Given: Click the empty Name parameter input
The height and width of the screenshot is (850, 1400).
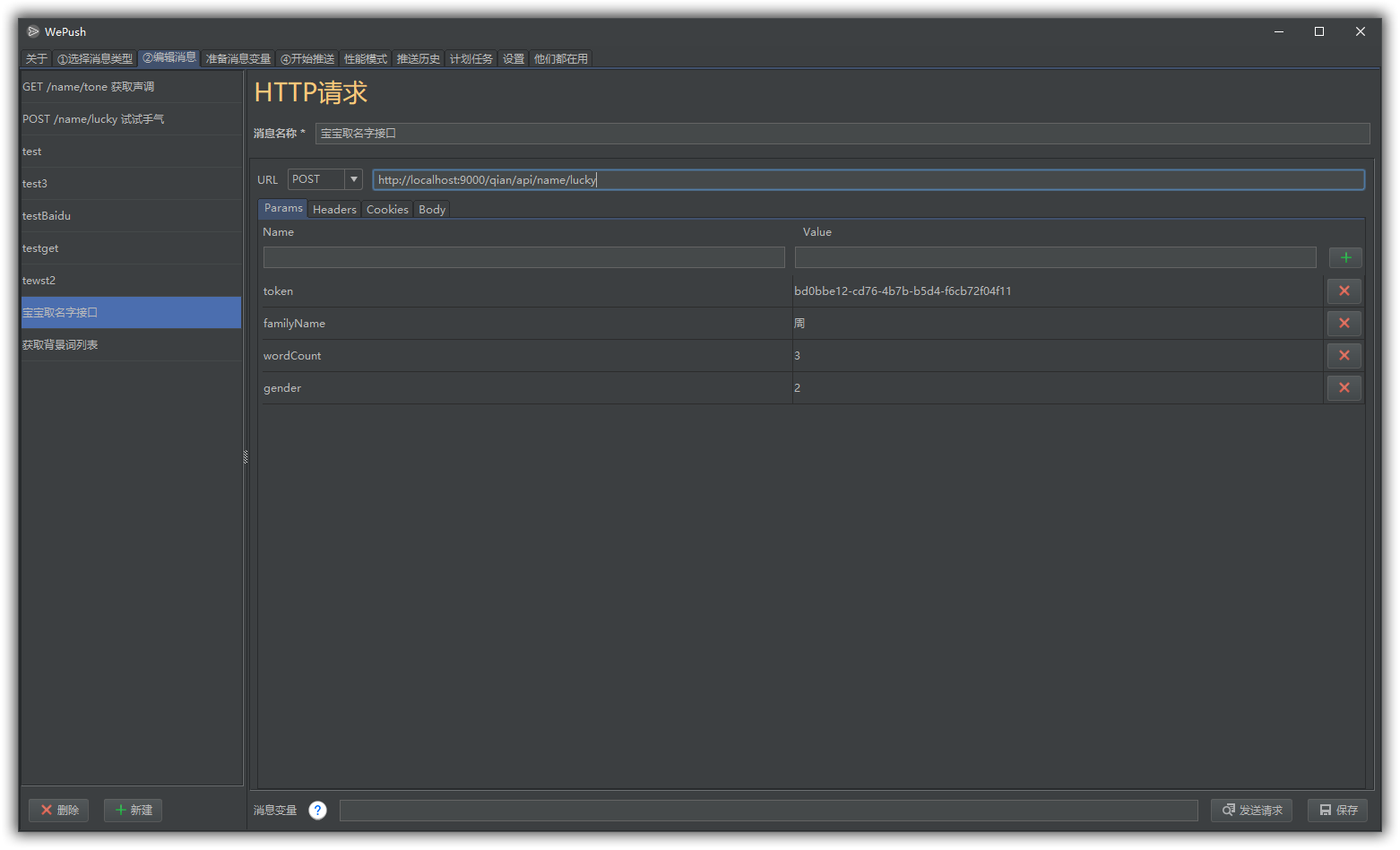Looking at the screenshot, I should pyautogui.click(x=524, y=257).
